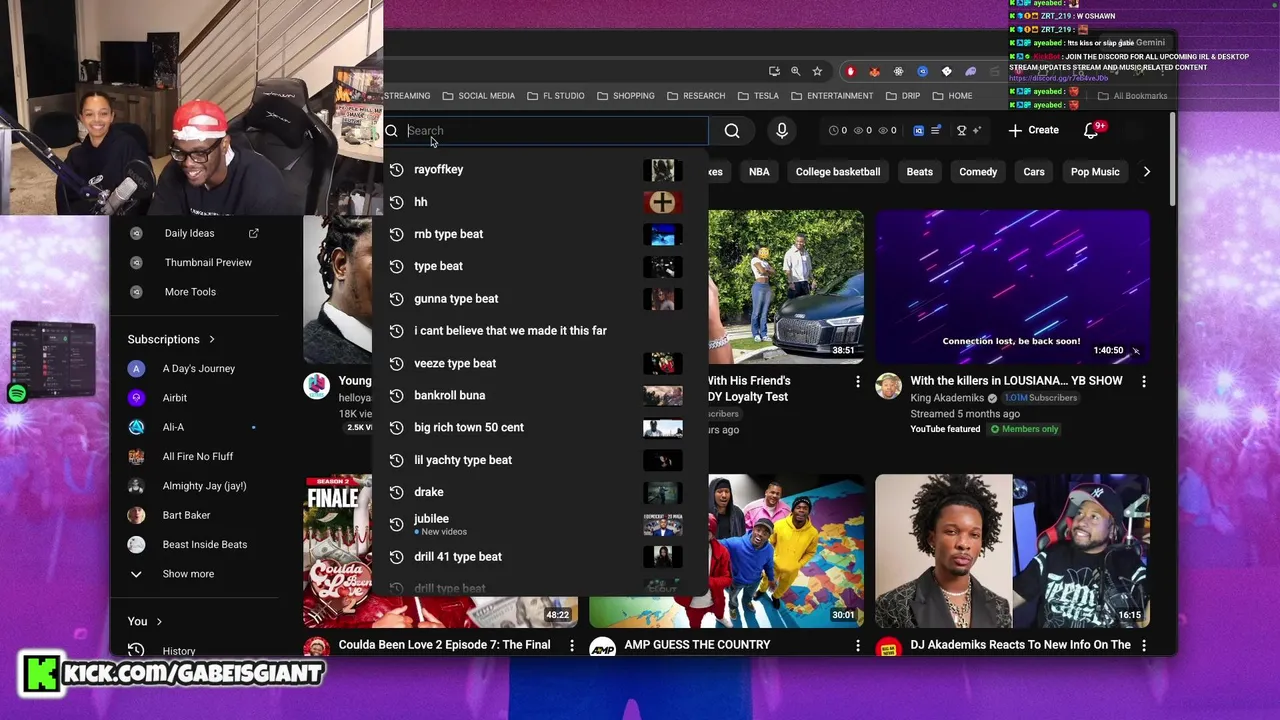Image resolution: width=1280 pixels, height=720 pixels.
Task: Open the FL STUDIO bookmarks folder
Action: [x=555, y=96]
